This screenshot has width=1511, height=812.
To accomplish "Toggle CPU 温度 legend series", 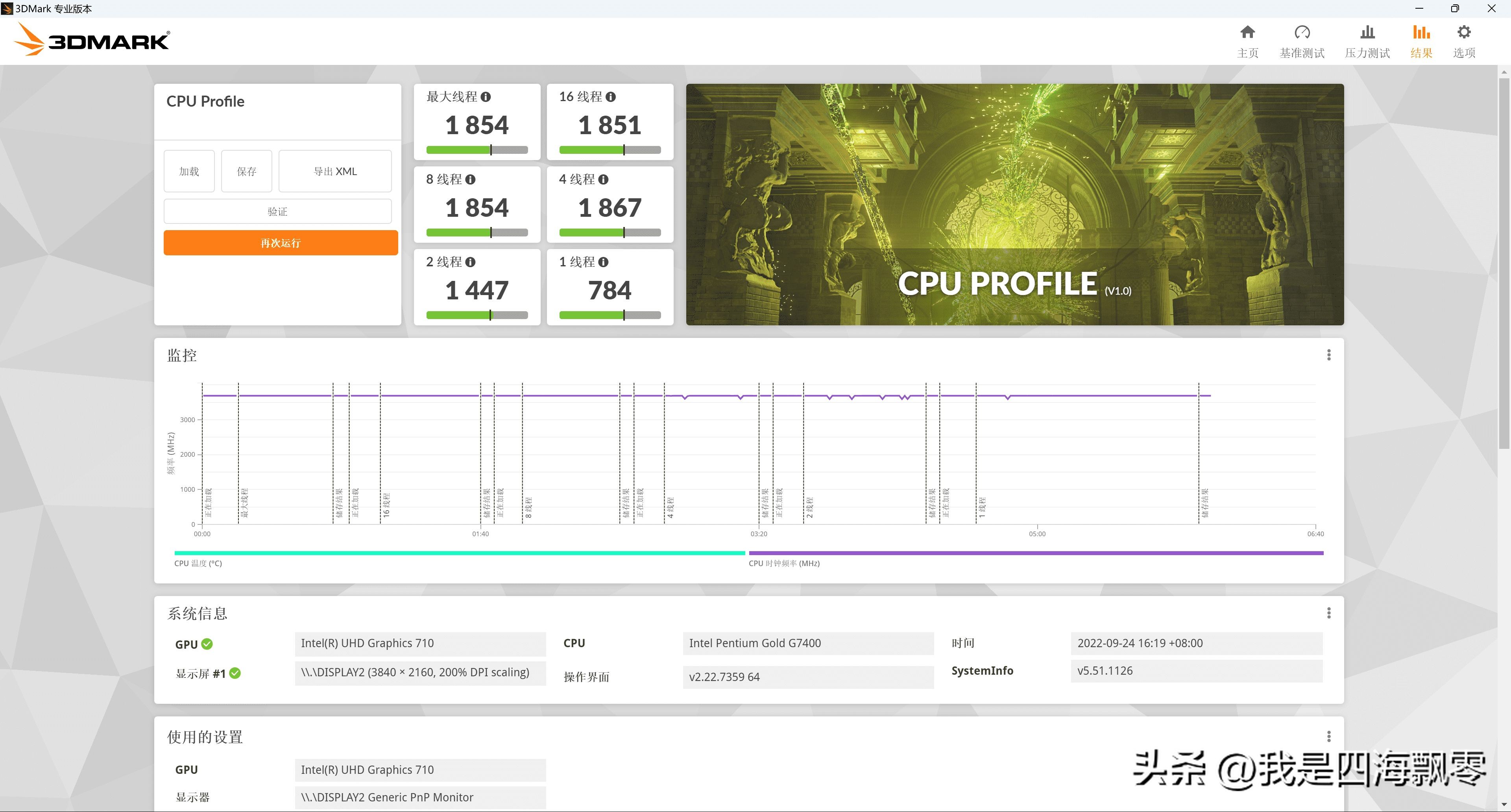I will click(x=198, y=563).
